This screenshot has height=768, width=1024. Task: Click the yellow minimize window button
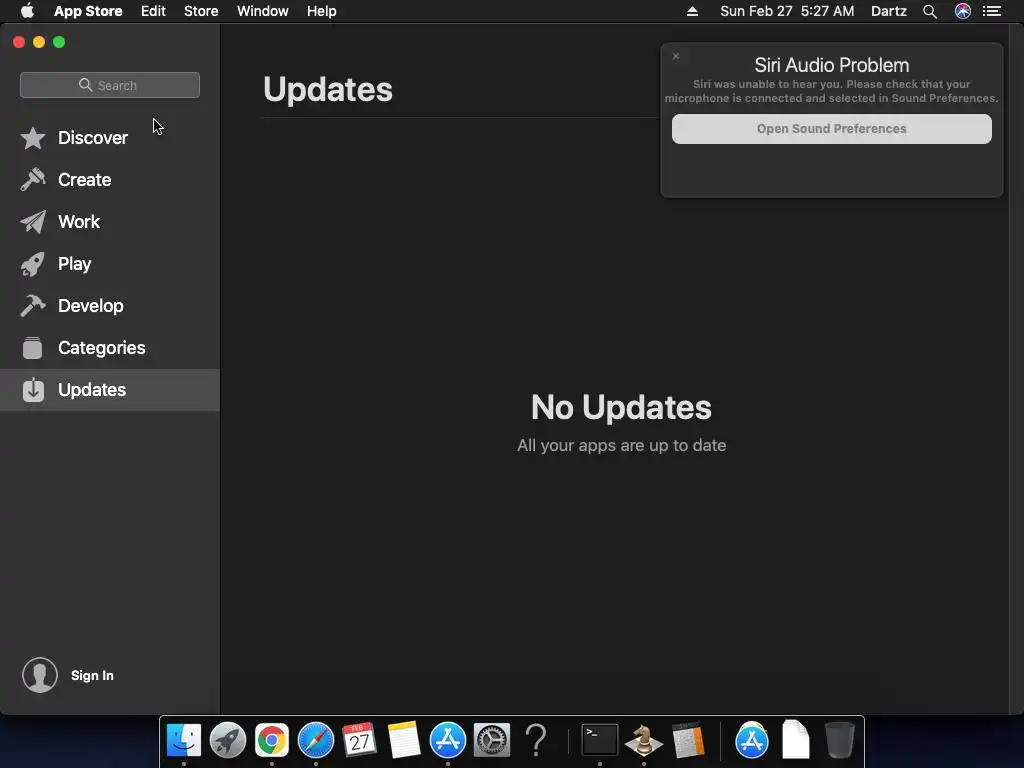39,42
